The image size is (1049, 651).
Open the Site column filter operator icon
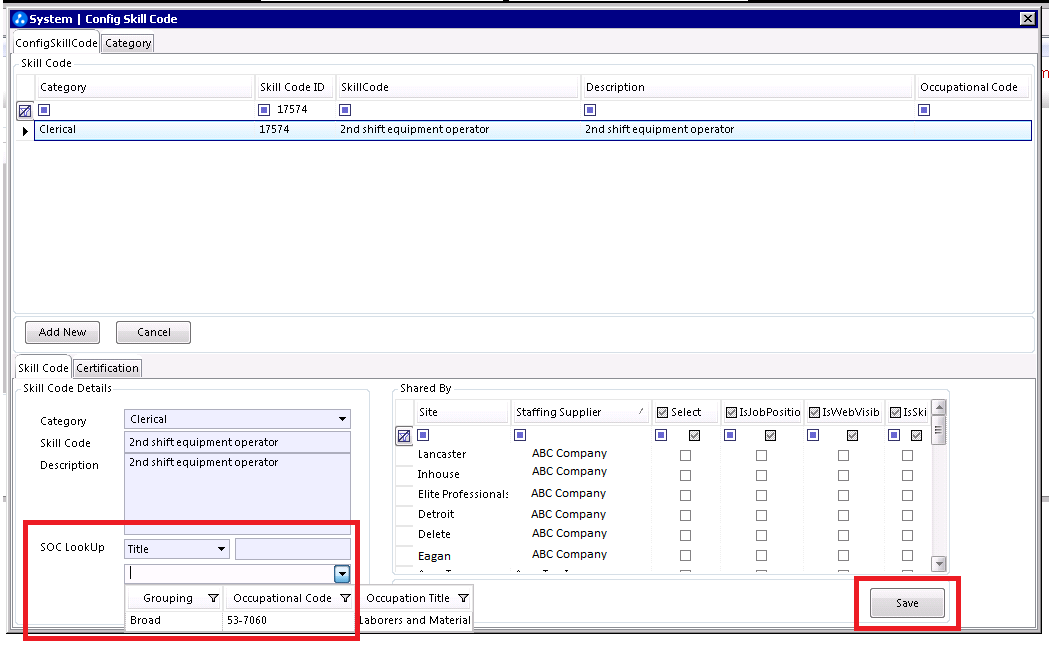(423, 435)
